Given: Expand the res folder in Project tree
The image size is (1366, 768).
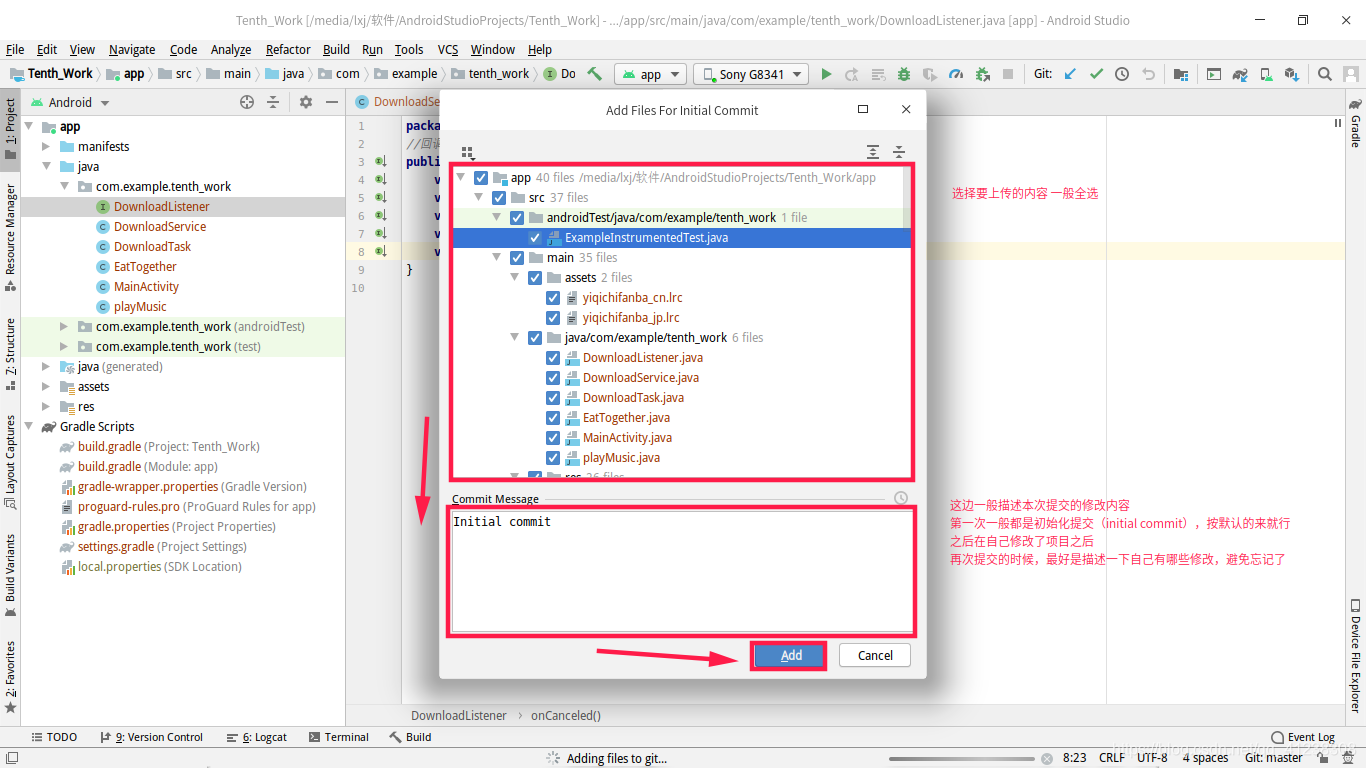Looking at the screenshot, I should [x=46, y=407].
